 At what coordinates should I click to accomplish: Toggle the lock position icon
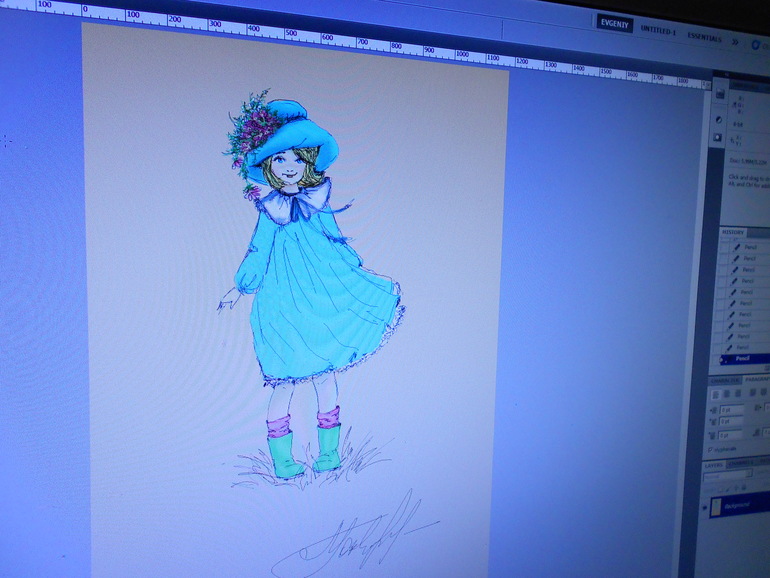click(736, 488)
